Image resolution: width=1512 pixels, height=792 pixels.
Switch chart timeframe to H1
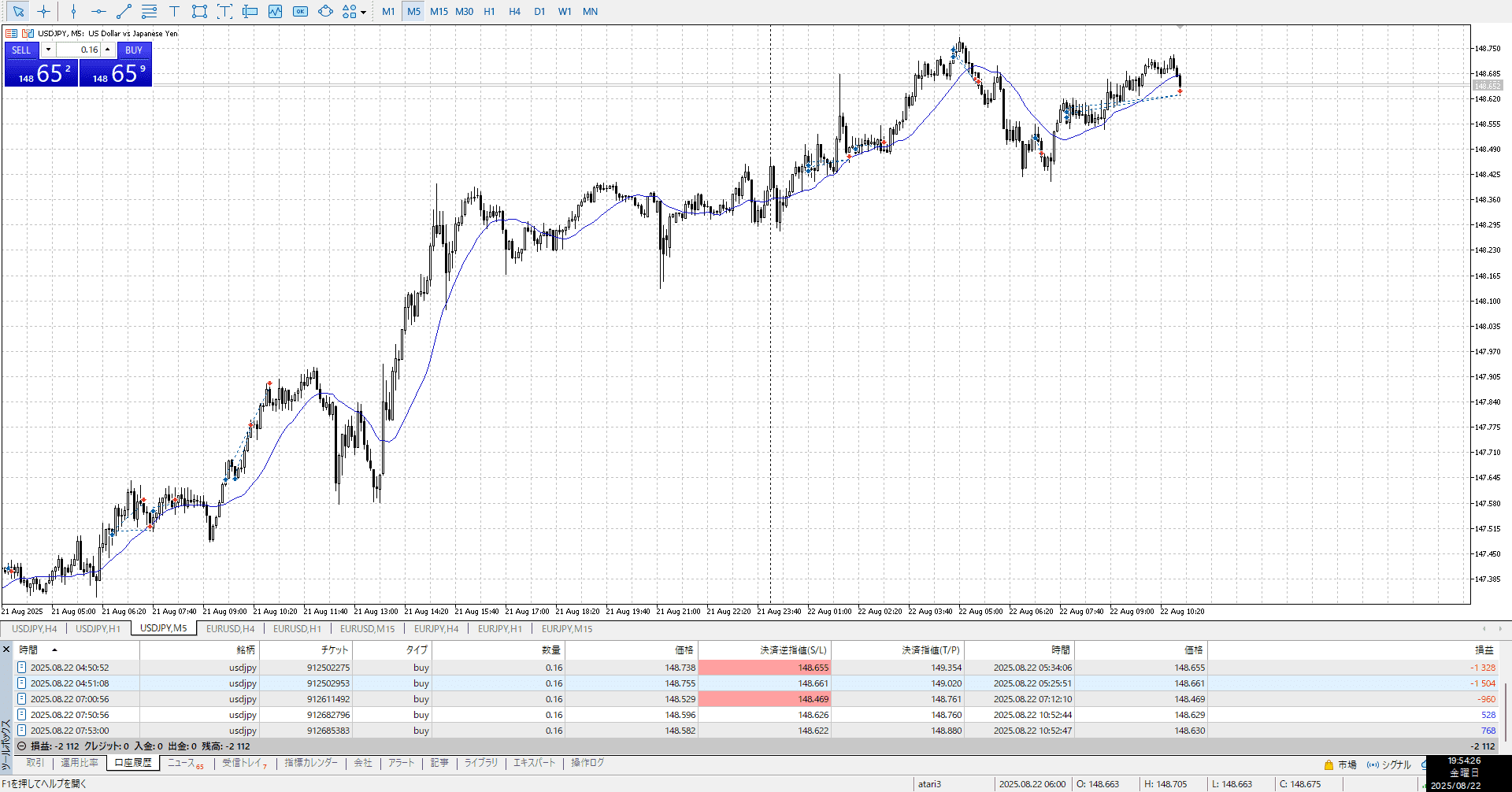click(x=489, y=12)
